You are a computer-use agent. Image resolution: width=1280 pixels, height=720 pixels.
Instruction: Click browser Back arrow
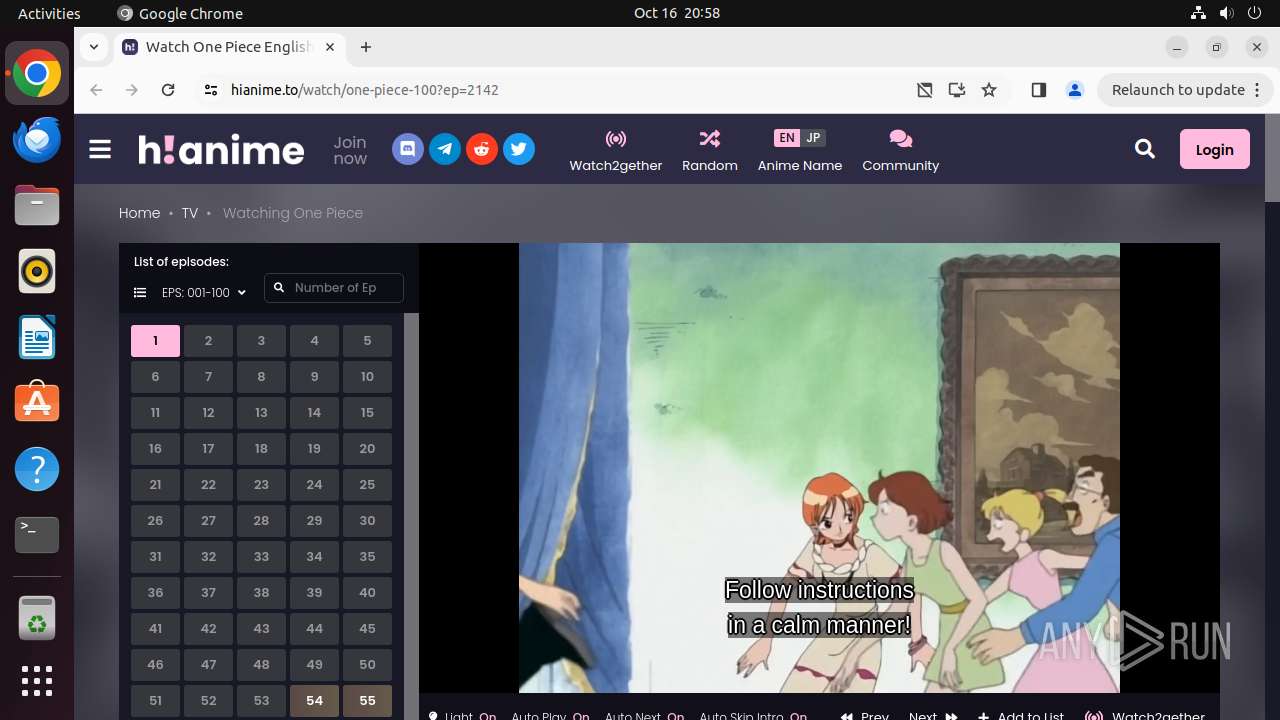pyautogui.click(x=96, y=90)
